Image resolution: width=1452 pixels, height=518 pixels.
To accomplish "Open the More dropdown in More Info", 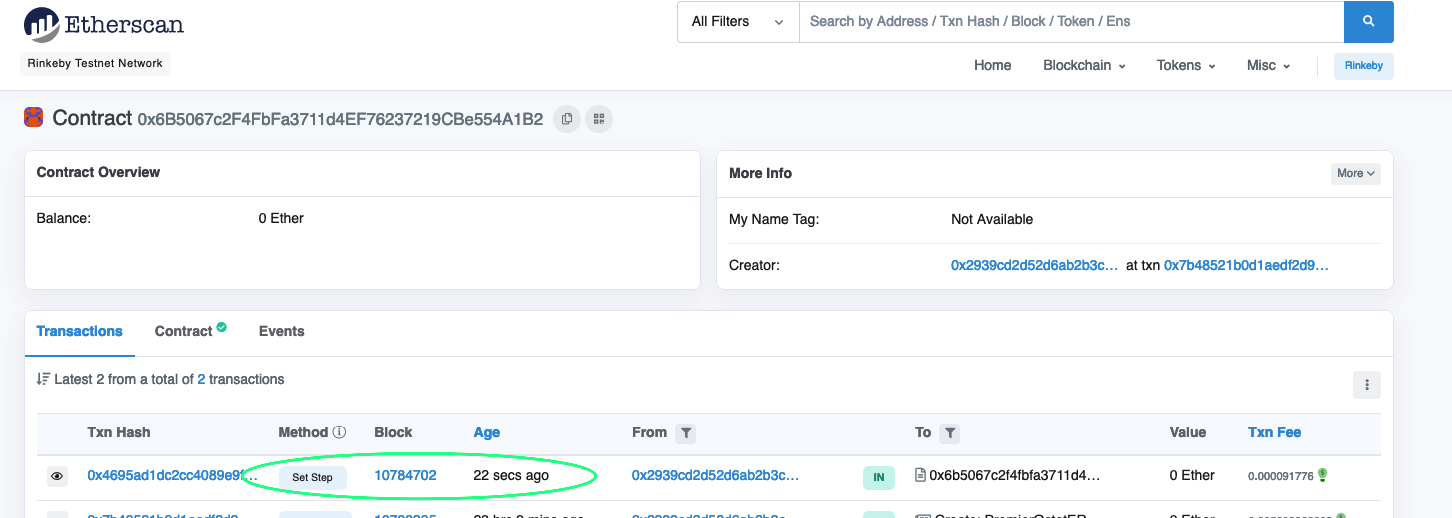I will (1355, 173).
